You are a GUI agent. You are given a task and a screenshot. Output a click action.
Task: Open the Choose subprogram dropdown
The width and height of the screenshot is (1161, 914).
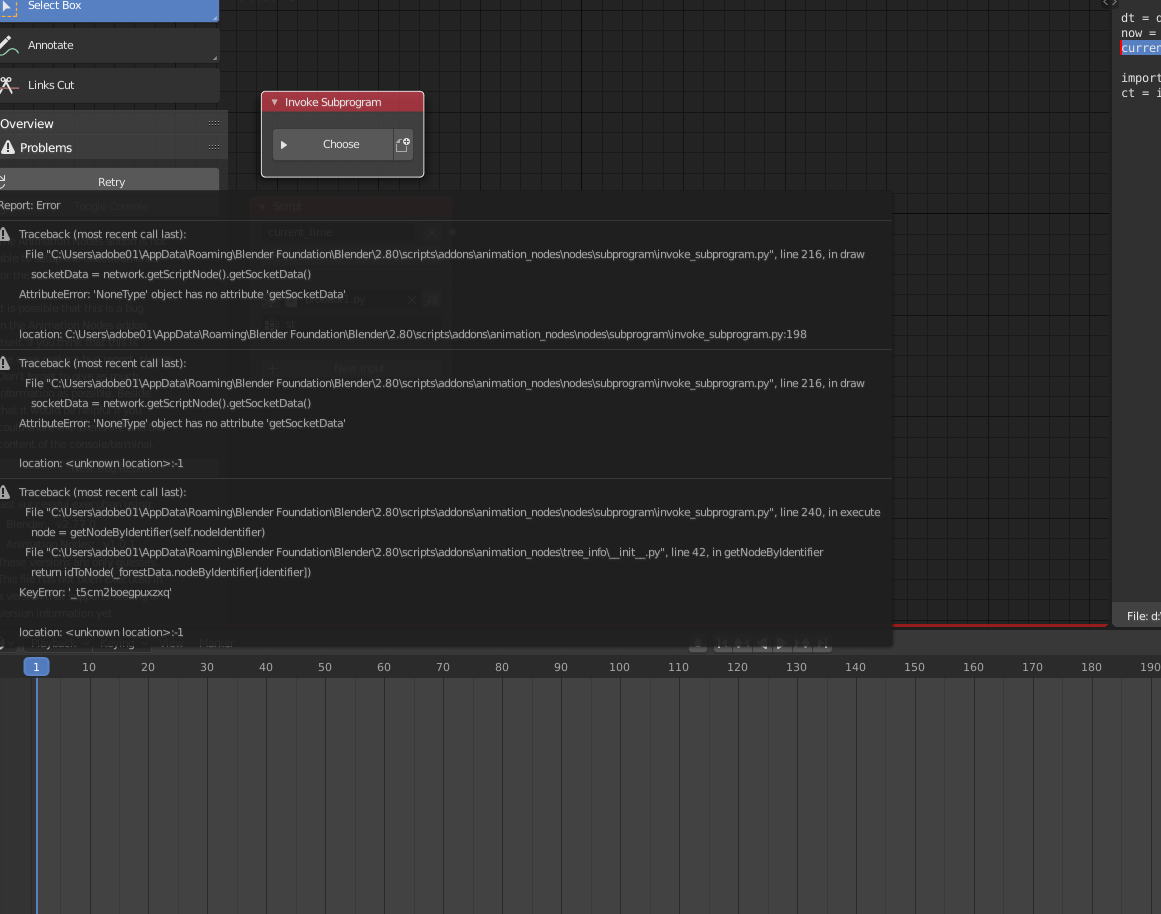click(341, 144)
